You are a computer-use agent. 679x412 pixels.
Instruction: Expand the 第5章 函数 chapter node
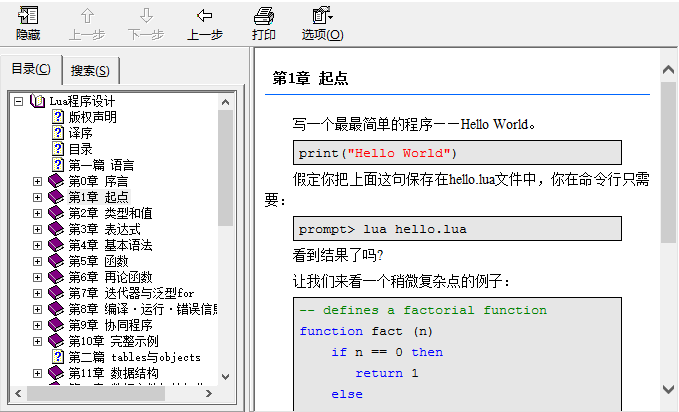[37, 261]
